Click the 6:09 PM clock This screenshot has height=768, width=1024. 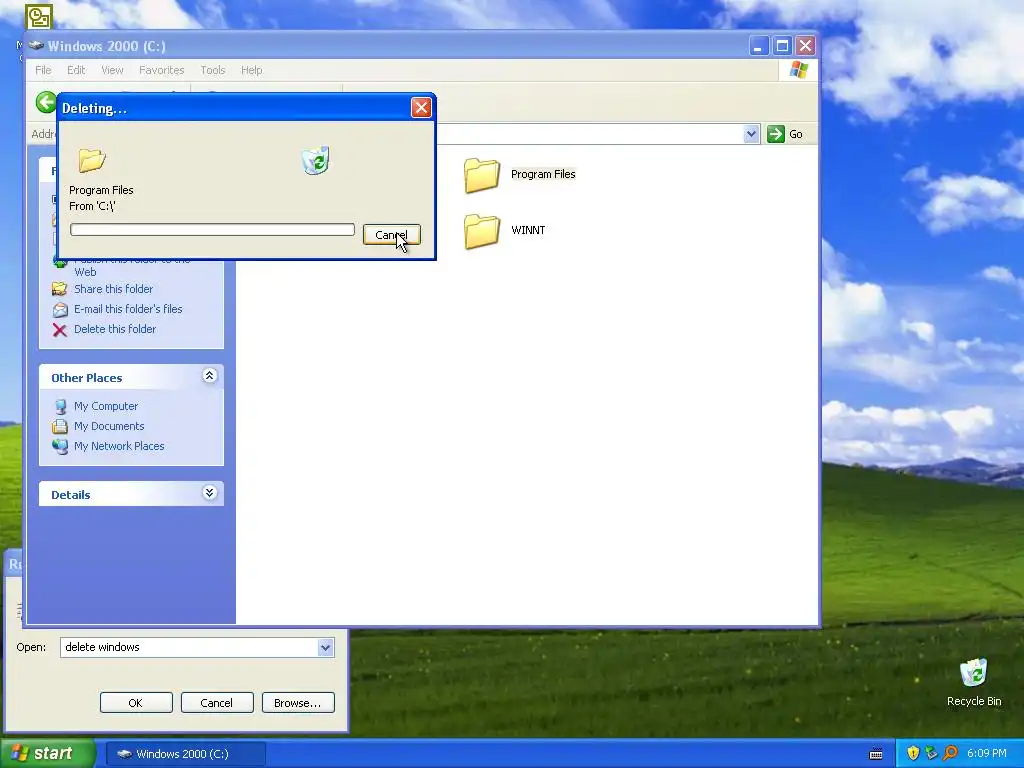point(987,754)
